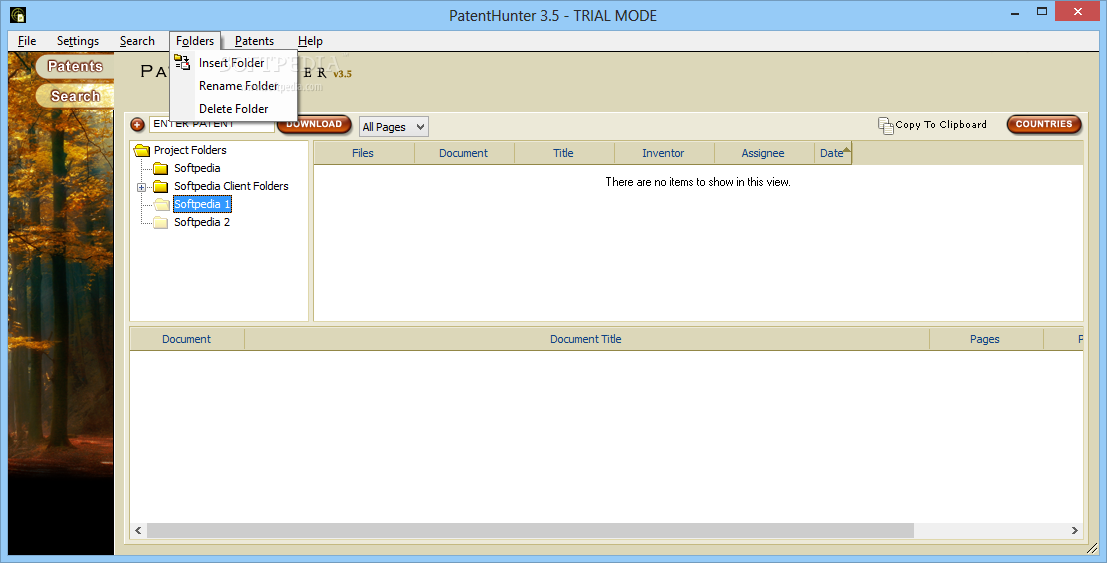Click the folder icon of Softpedia 2
Viewport: 1107px width, 563px height.
pyautogui.click(x=161, y=222)
